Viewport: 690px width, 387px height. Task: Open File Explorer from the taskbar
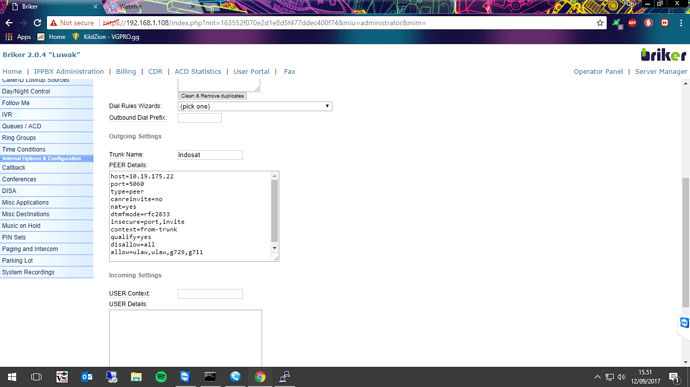click(136, 377)
